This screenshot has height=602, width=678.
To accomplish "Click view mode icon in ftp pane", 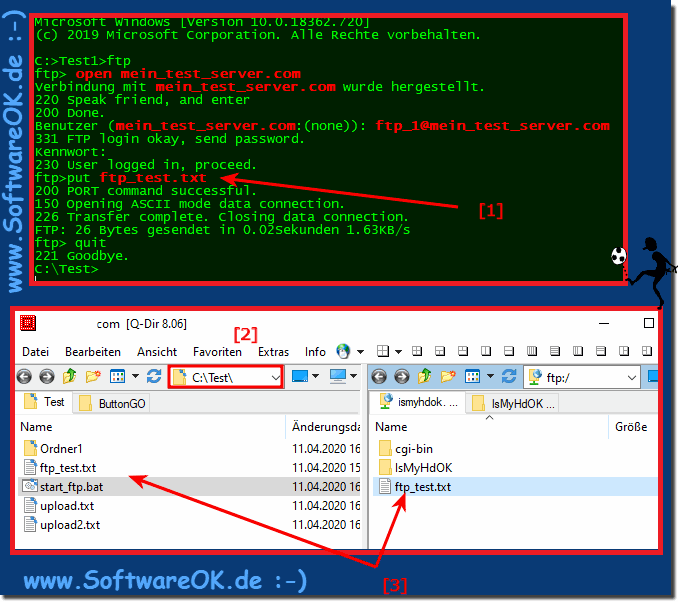I will point(473,376).
